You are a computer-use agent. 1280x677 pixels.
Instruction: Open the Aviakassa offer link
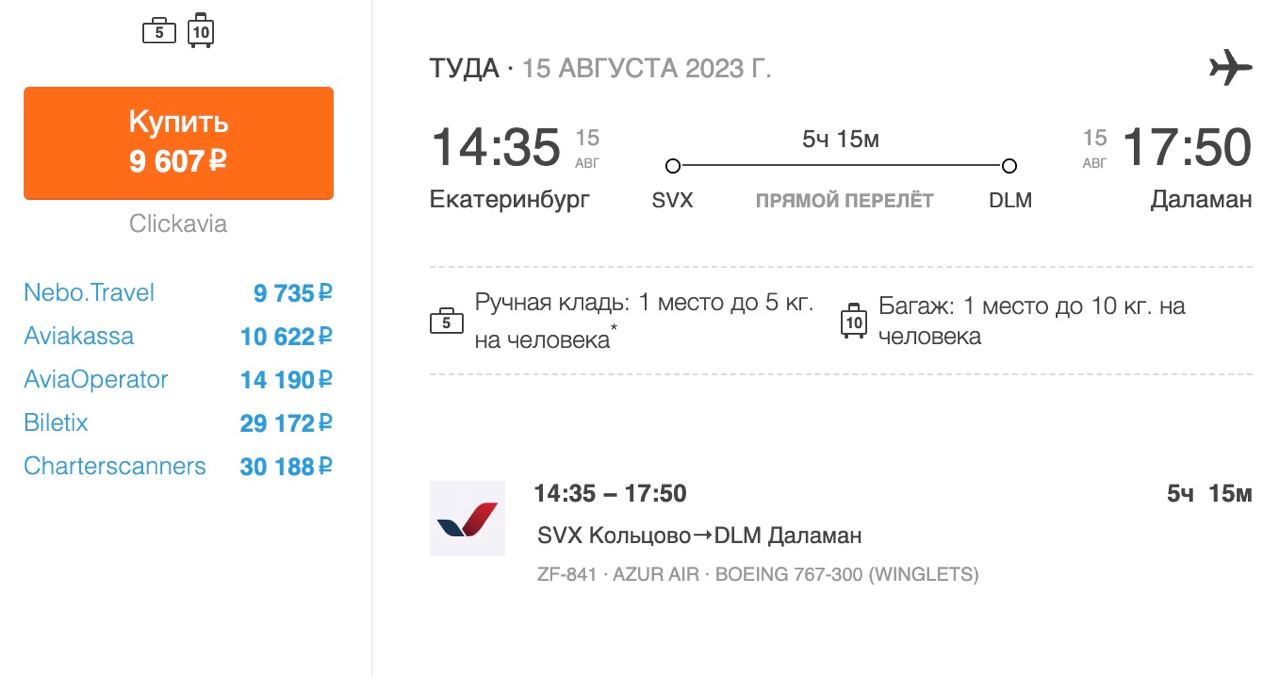(79, 336)
